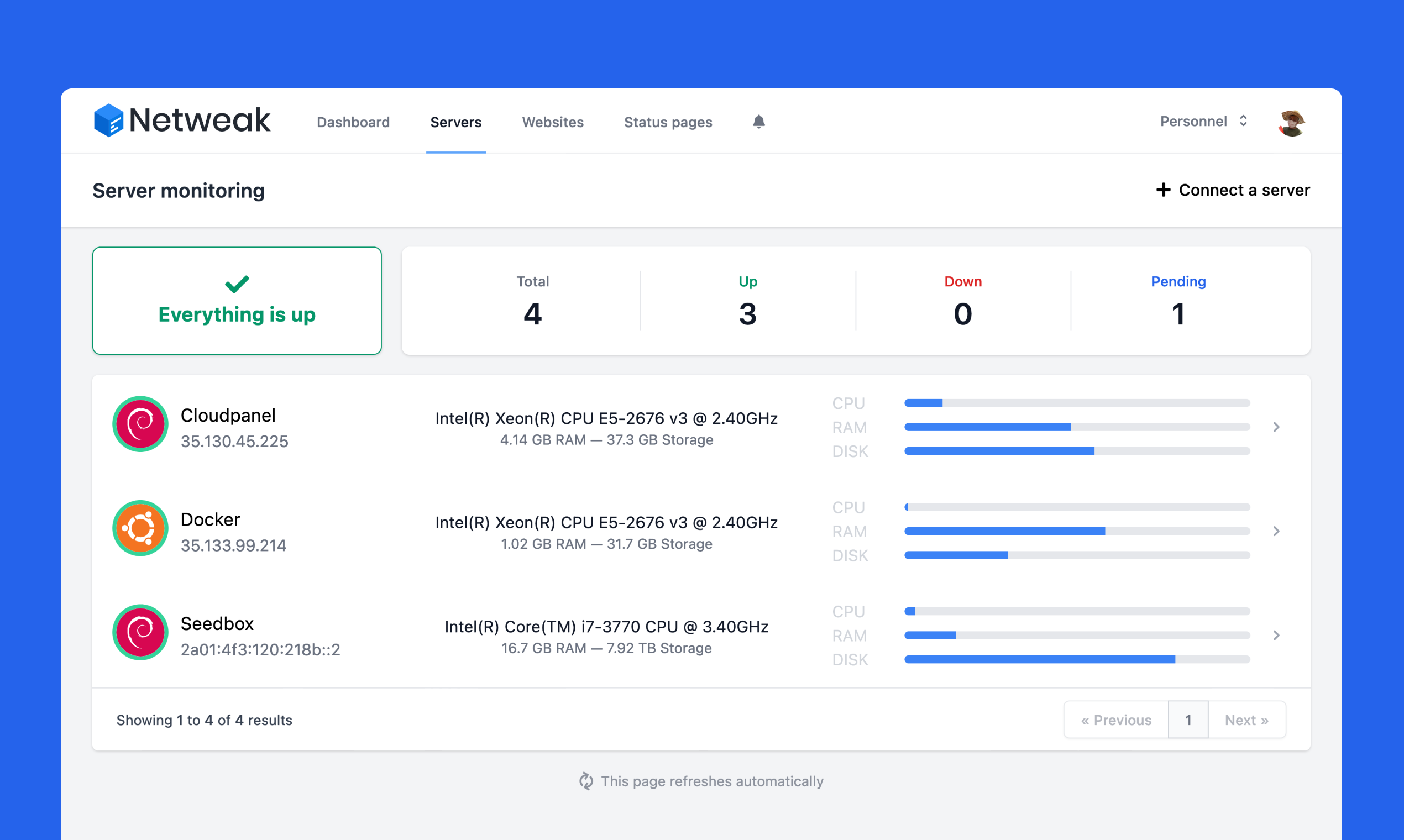Expand the Cloudpanel server row chevron
The width and height of the screenshot is (1404, 840).
point(1276,427)
